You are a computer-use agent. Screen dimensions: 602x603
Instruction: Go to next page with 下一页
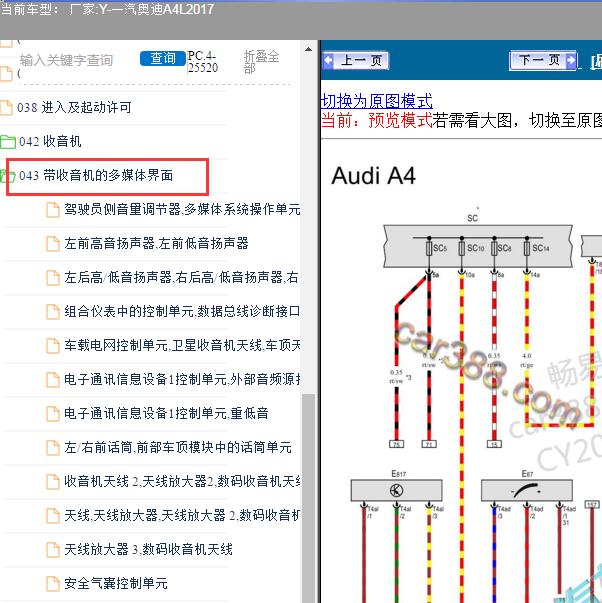click(543, 60)
